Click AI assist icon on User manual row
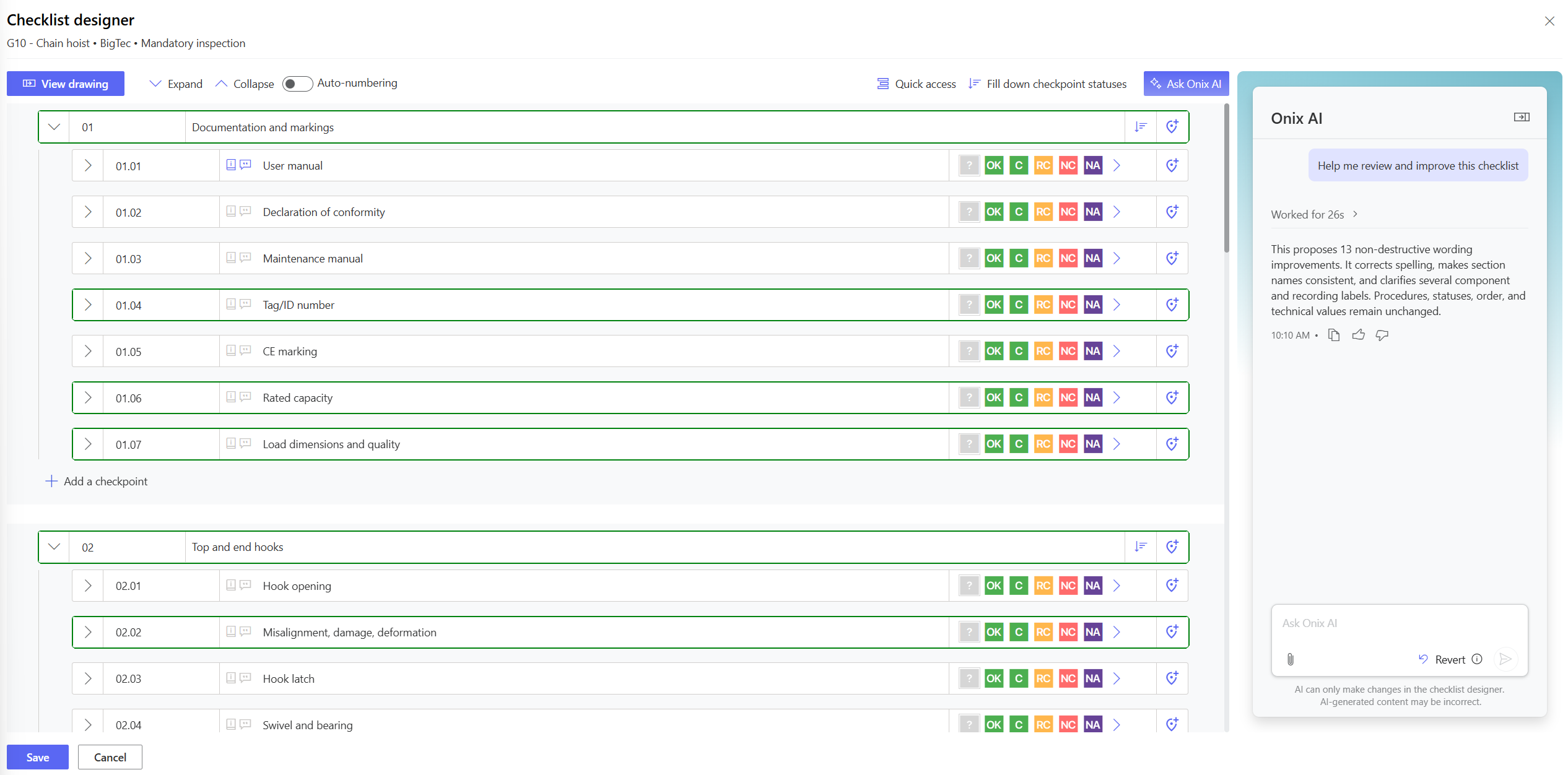Screen dimensions: 1568x775 (x=1172, y=165)
